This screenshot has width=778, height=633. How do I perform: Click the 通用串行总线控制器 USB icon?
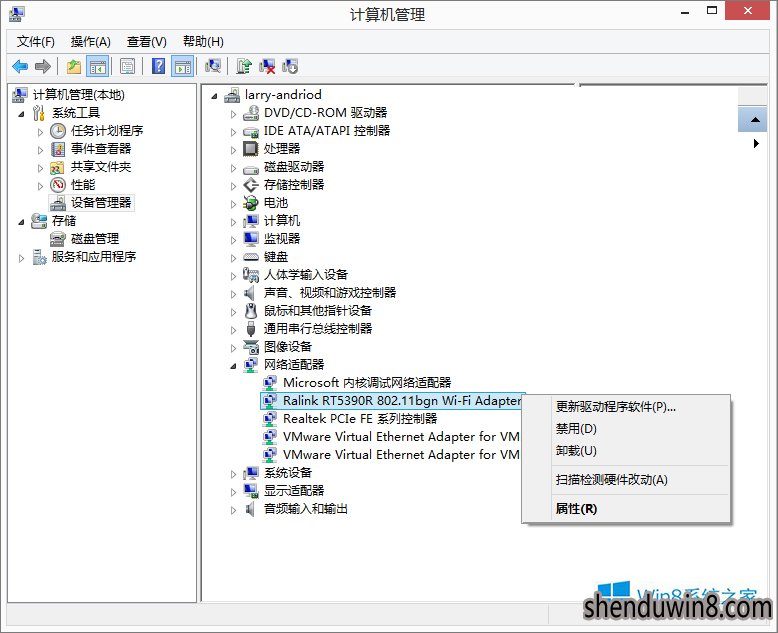251,328
